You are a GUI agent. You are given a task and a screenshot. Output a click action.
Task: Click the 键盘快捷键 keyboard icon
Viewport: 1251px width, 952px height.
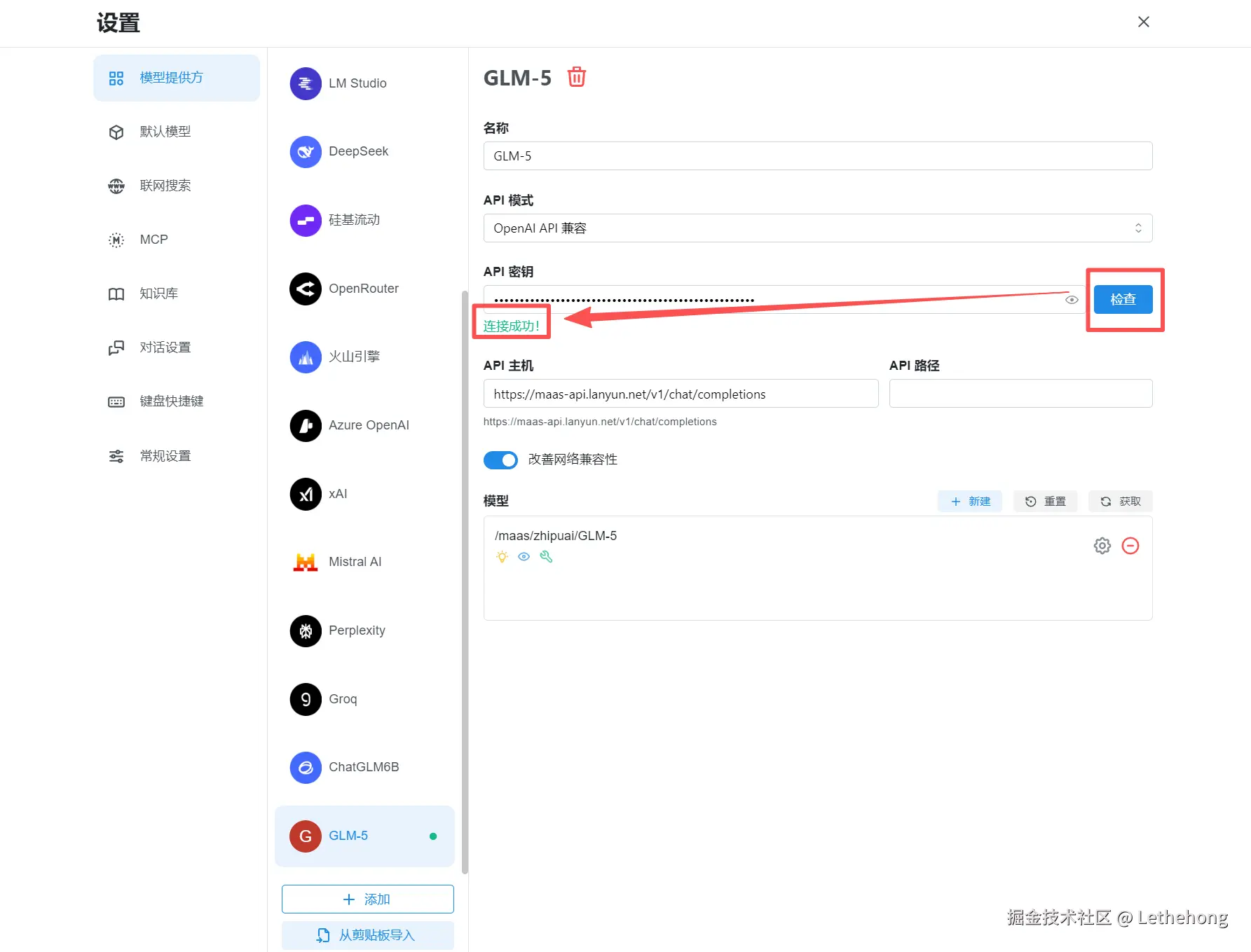(x=116, y=401)
